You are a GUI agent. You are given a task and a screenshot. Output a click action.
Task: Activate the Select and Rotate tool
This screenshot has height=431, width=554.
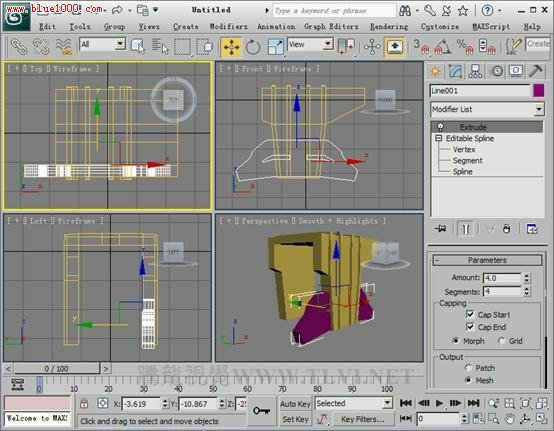(x=253, y=47)
